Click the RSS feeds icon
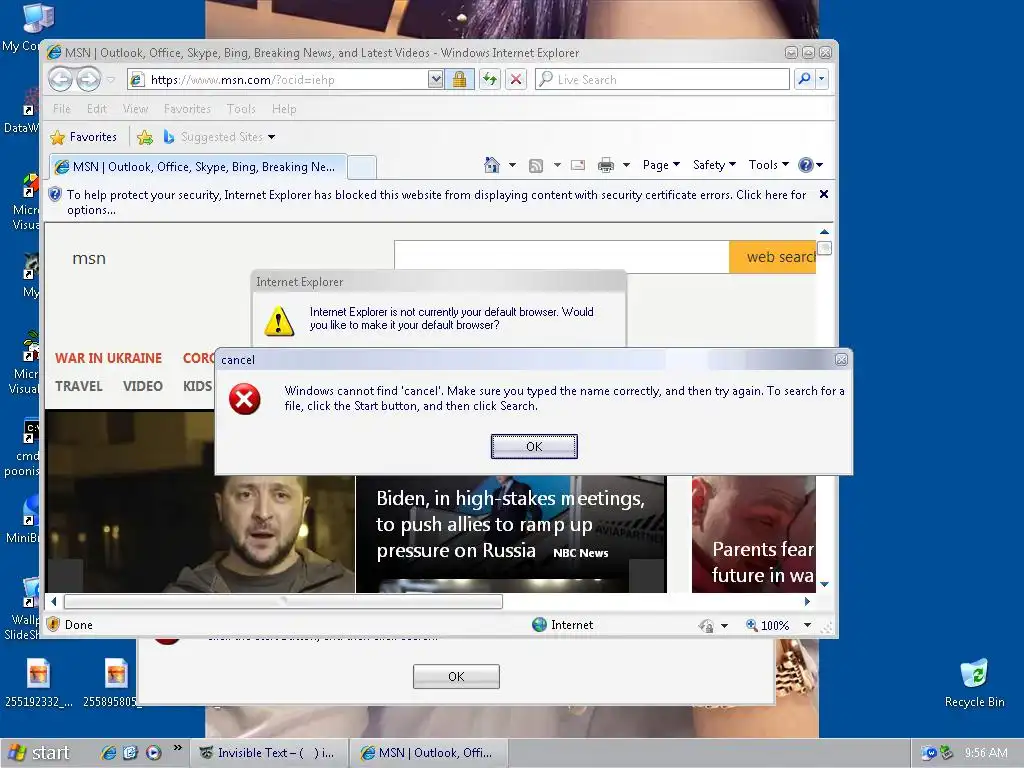Screen dimensions: 1024x768 (536, 166)
